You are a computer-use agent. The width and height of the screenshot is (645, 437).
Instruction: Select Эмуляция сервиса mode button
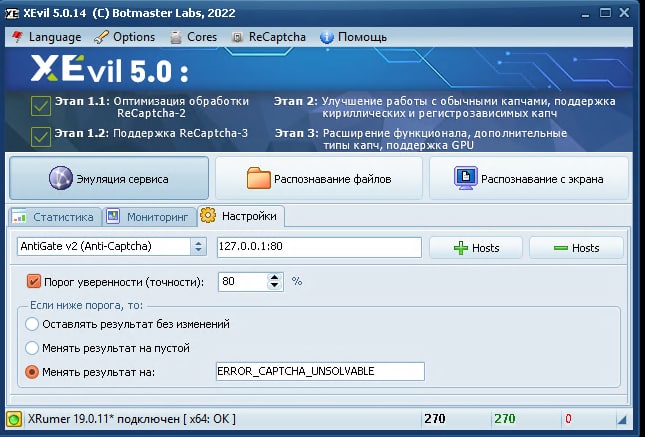tap(109, 178)
